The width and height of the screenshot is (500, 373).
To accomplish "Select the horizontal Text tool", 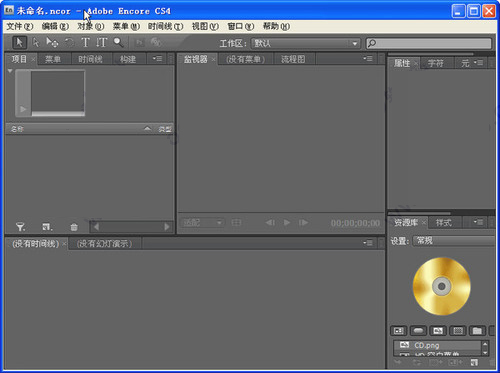I will [85, 43].
